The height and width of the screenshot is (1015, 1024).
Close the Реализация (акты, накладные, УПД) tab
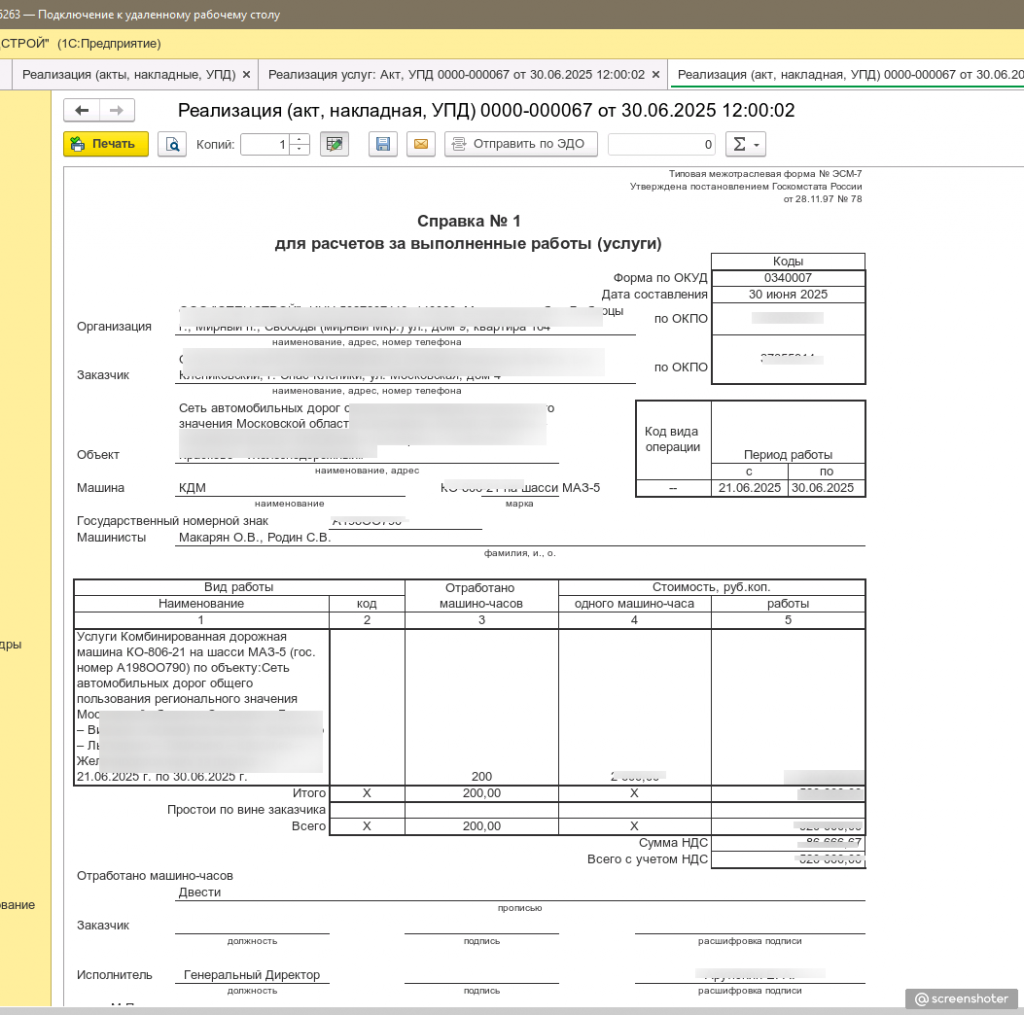point(246,74)
